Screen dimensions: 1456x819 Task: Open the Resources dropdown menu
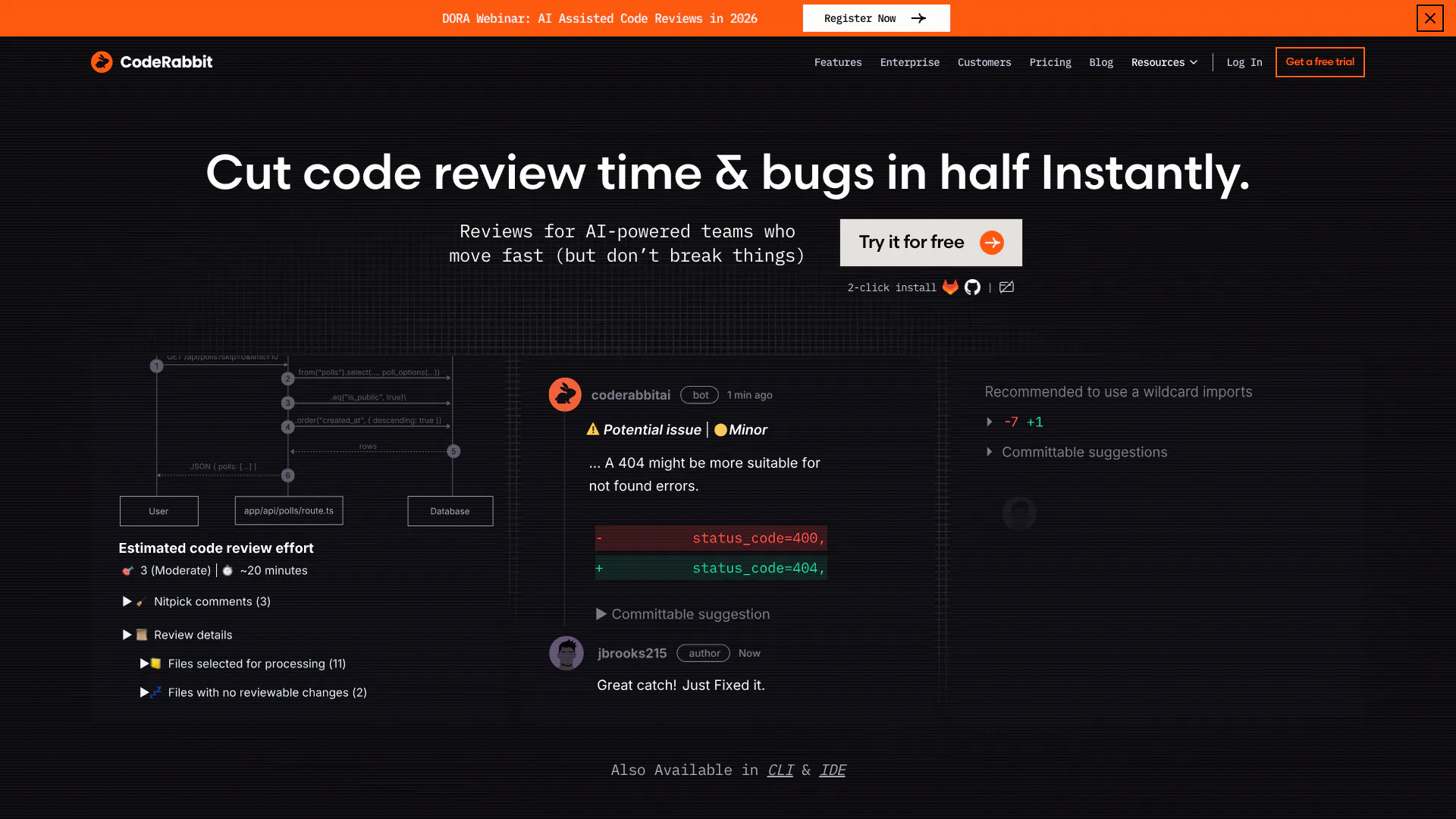tap(1164, 62)
